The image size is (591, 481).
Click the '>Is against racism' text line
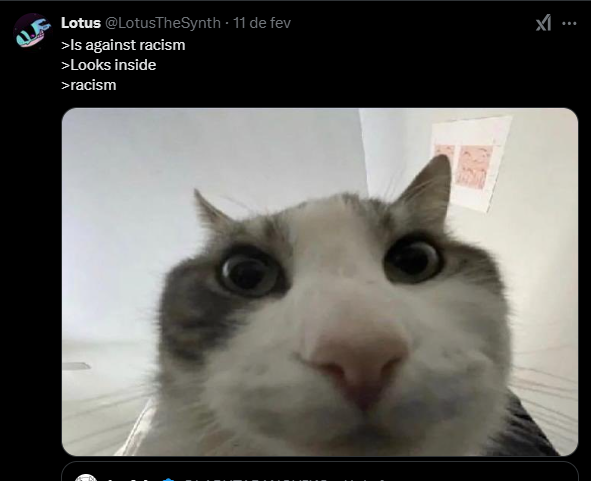[123, 45]
